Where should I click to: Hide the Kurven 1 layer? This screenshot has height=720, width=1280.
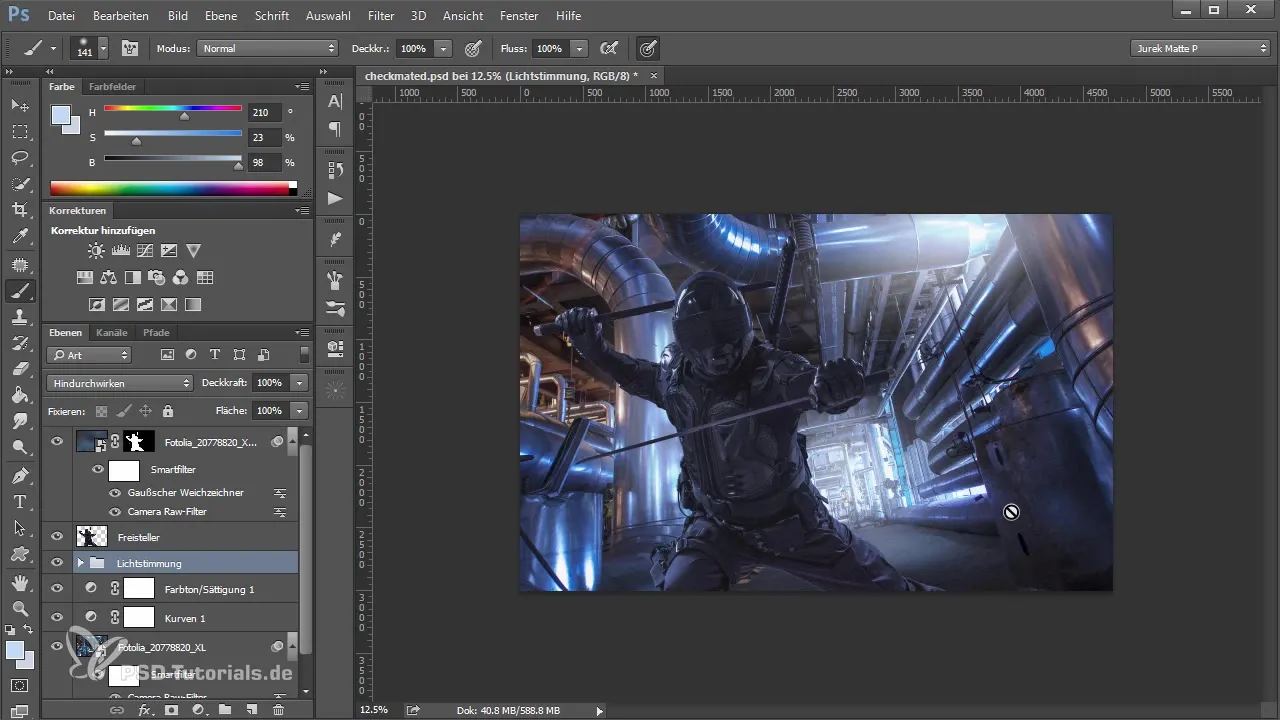(x=57, y=618)
